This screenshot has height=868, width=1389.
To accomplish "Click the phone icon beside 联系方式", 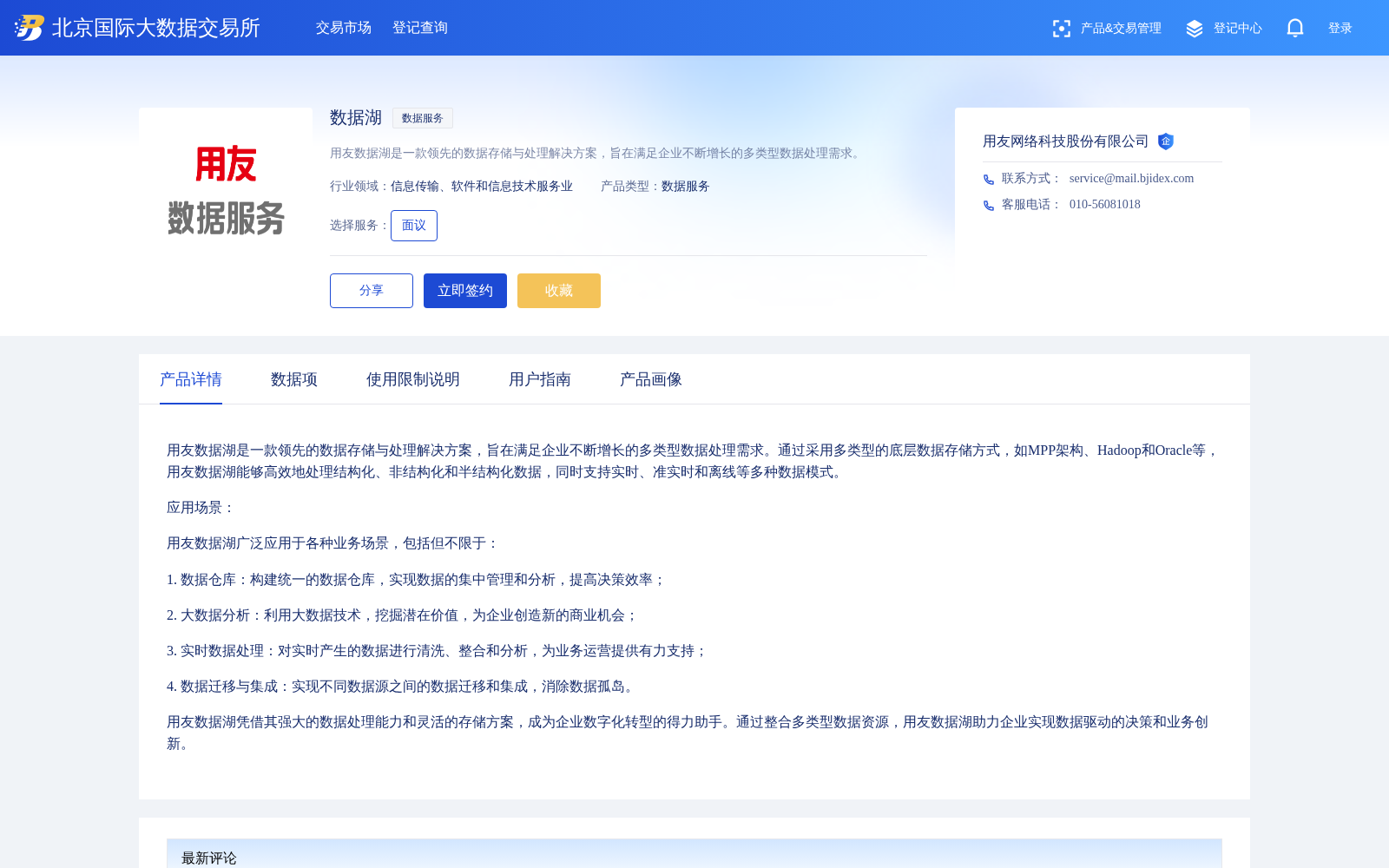I will pyautogui.click(x=989, y=180).
